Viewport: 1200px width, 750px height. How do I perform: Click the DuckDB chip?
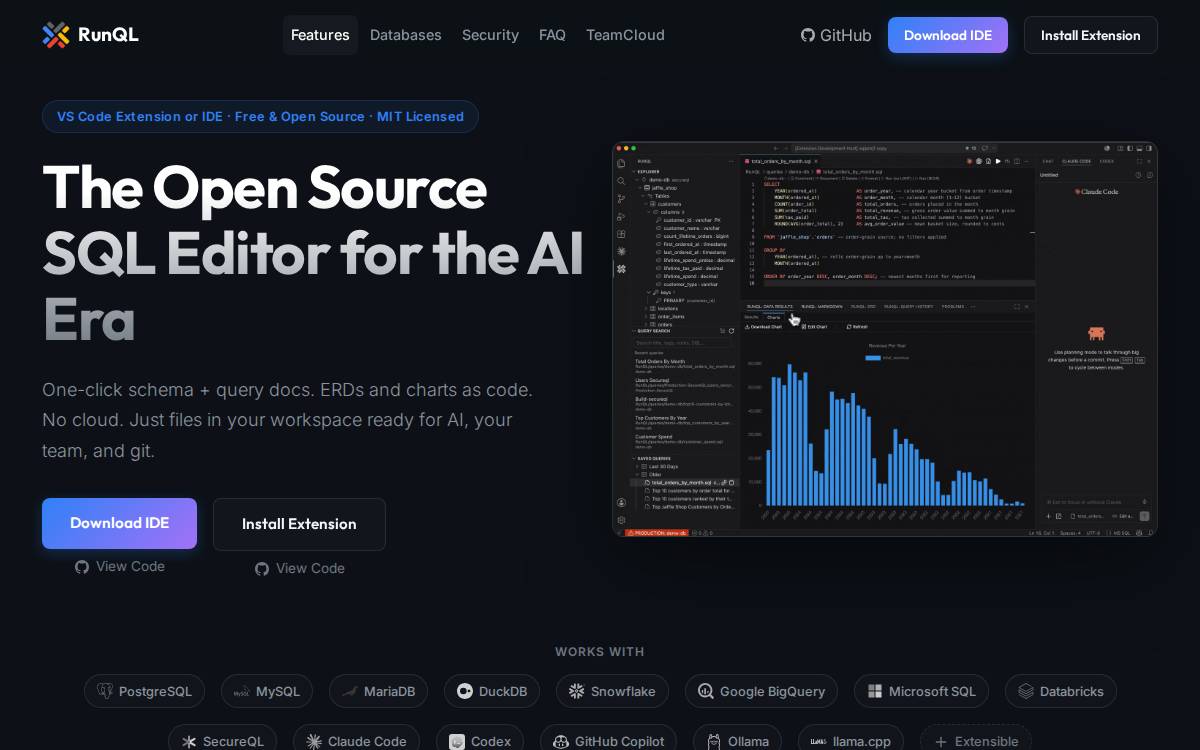(492, 691)
